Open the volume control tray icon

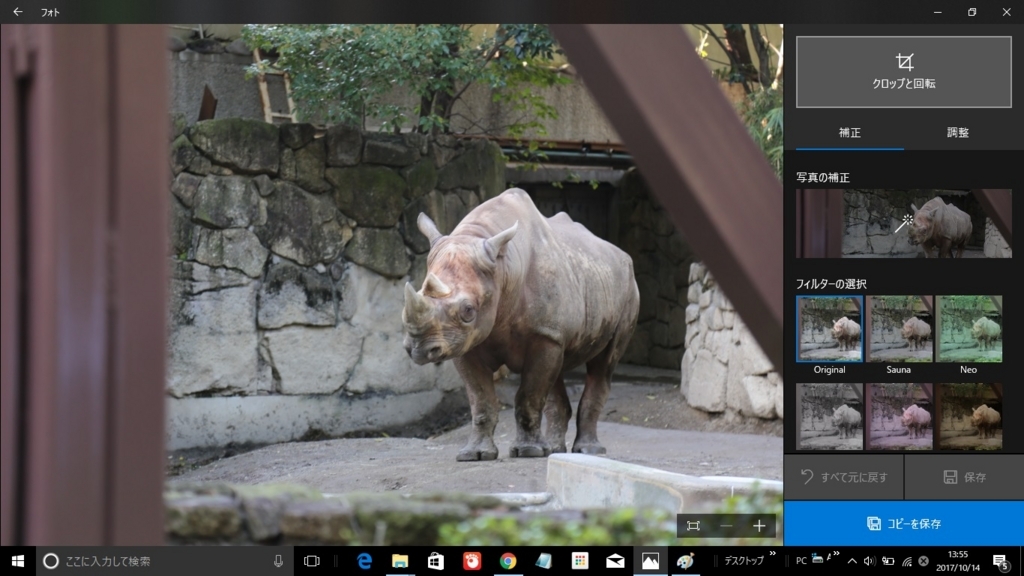pos(869,561)
